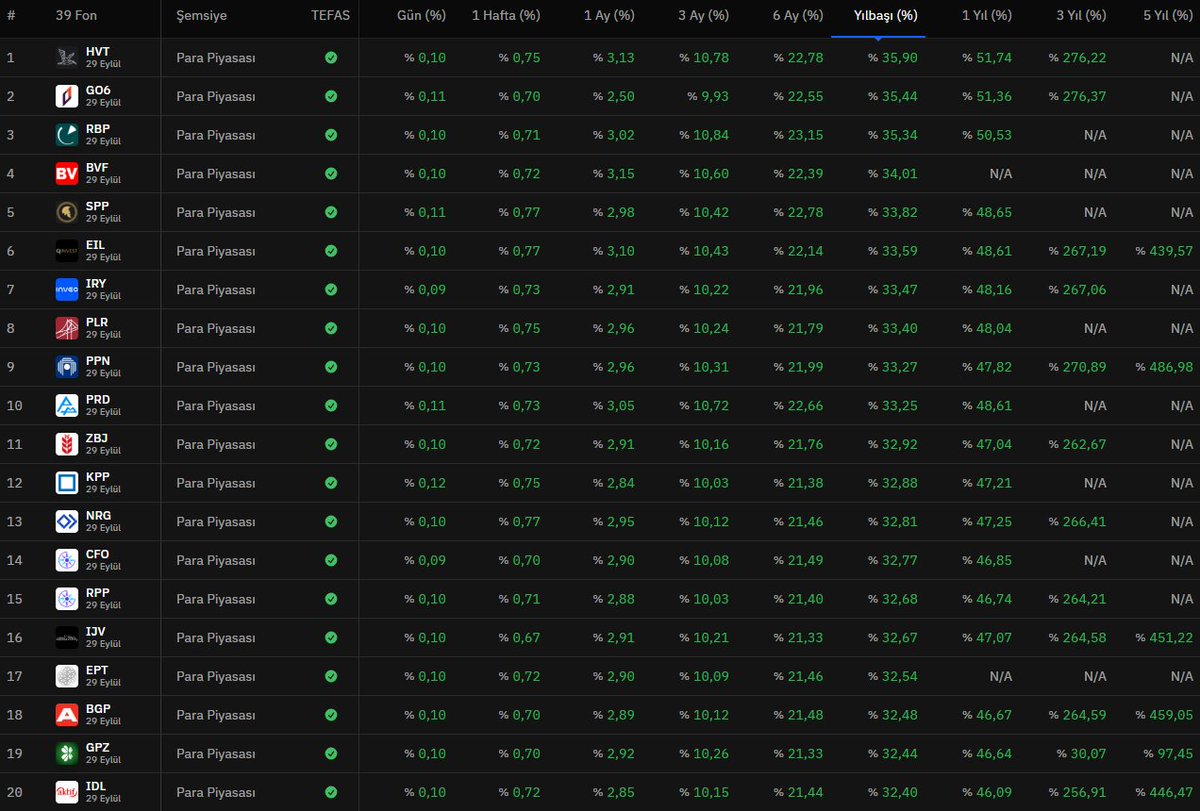Select the PLR fund logo icon
This screenshot has width=1200, height=811.
click(67, 328)
